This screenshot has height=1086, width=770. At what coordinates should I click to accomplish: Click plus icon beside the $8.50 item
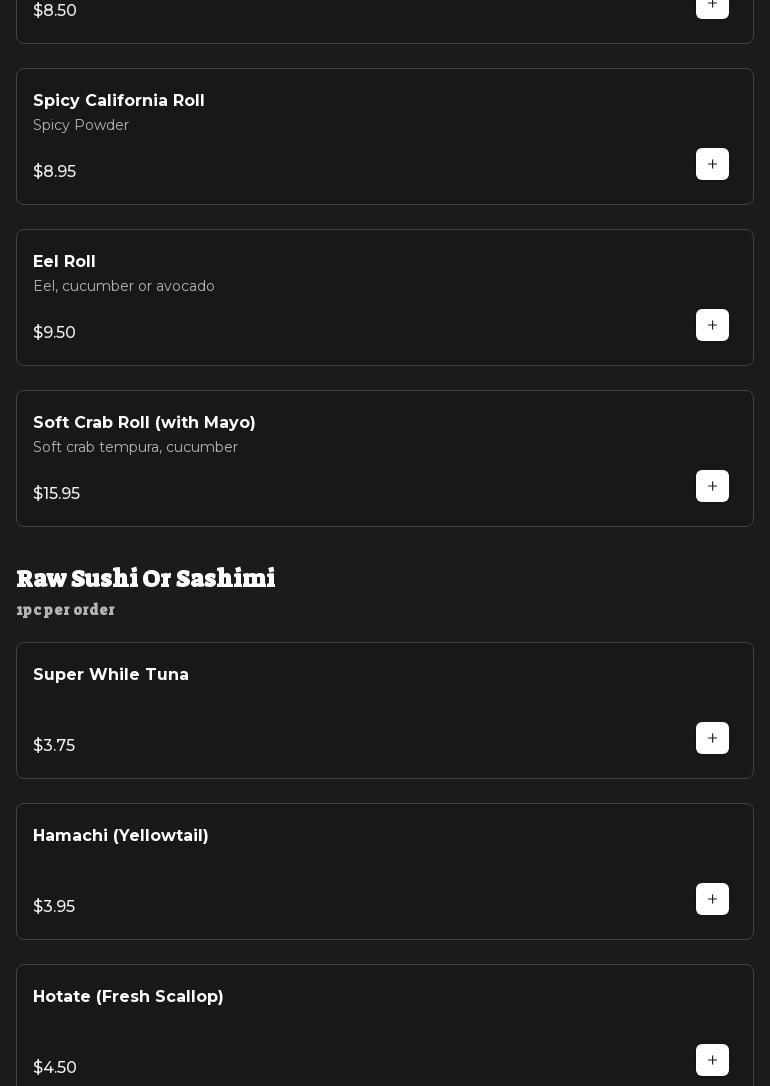pos(712,6)
